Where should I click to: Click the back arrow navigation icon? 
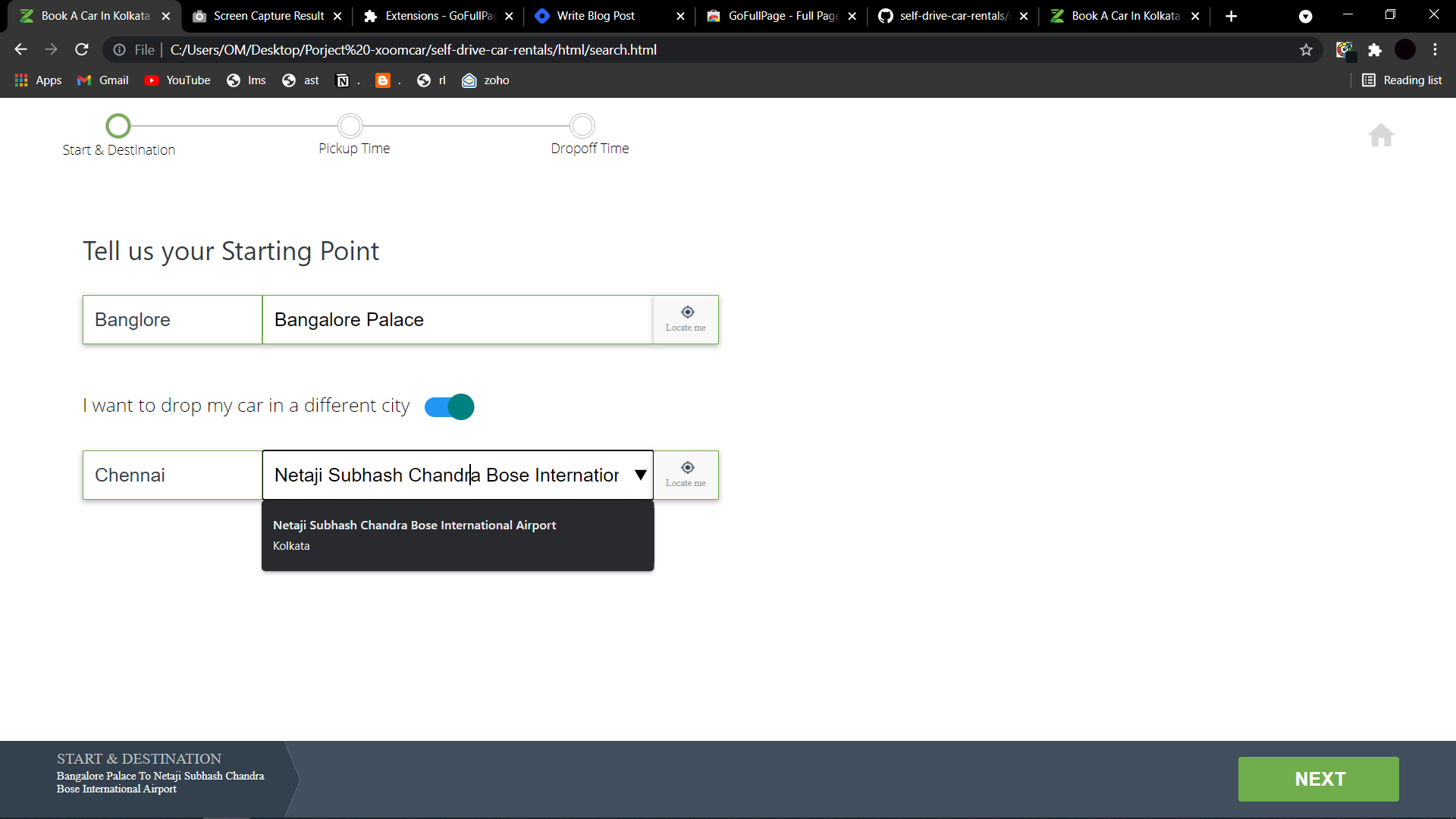pos(21,50)
